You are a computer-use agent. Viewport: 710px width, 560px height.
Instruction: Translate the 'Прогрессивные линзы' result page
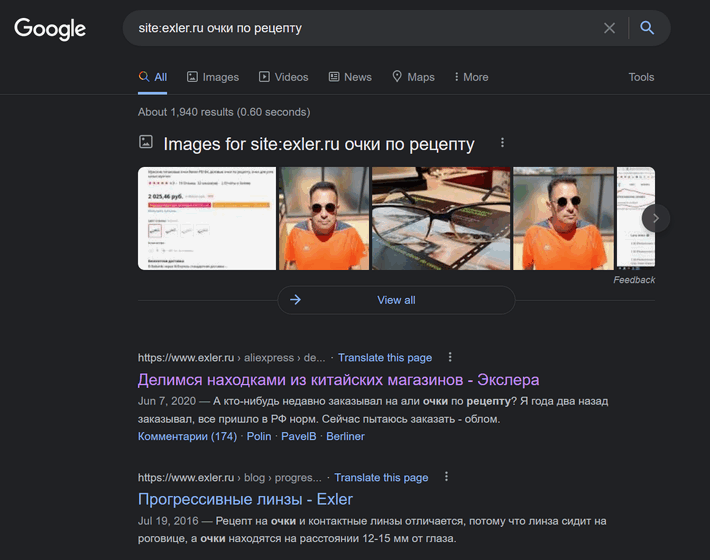coord(381,478)
